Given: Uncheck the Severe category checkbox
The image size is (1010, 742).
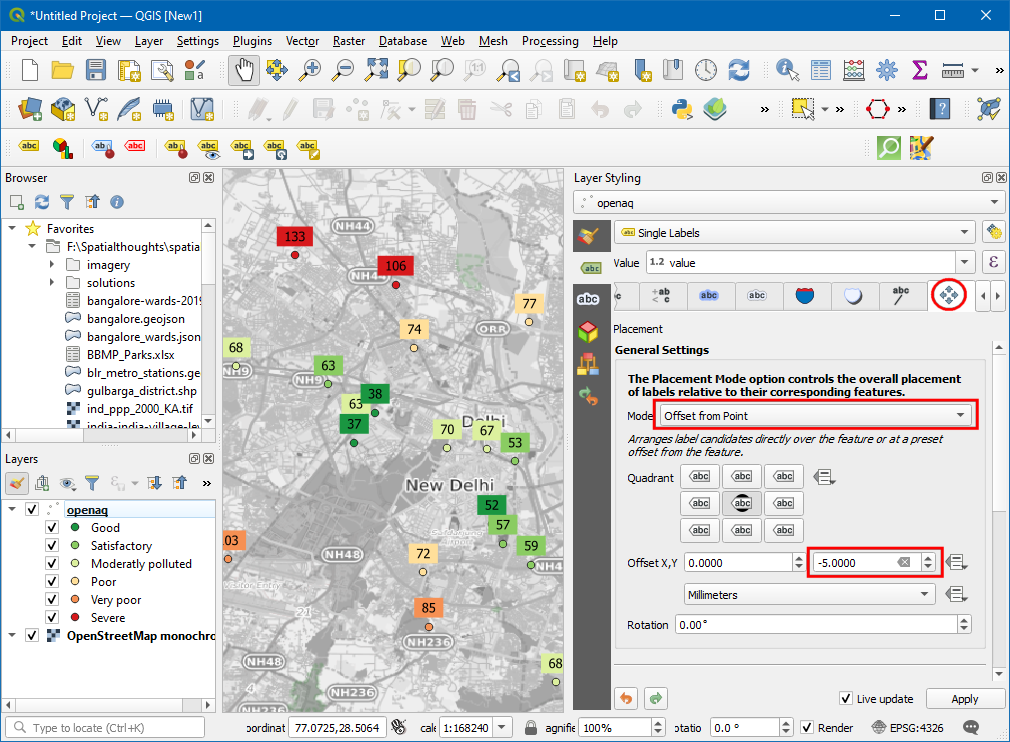Looking at the screenshot, I should [52, 618].
